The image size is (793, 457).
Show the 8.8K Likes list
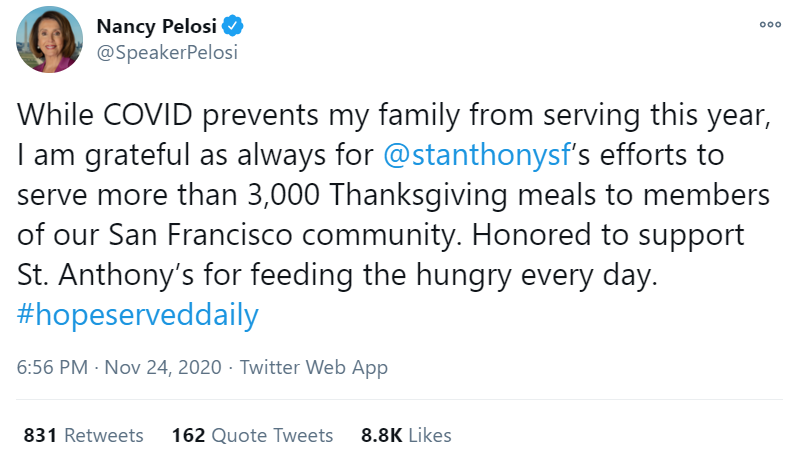tap(406, 435)
